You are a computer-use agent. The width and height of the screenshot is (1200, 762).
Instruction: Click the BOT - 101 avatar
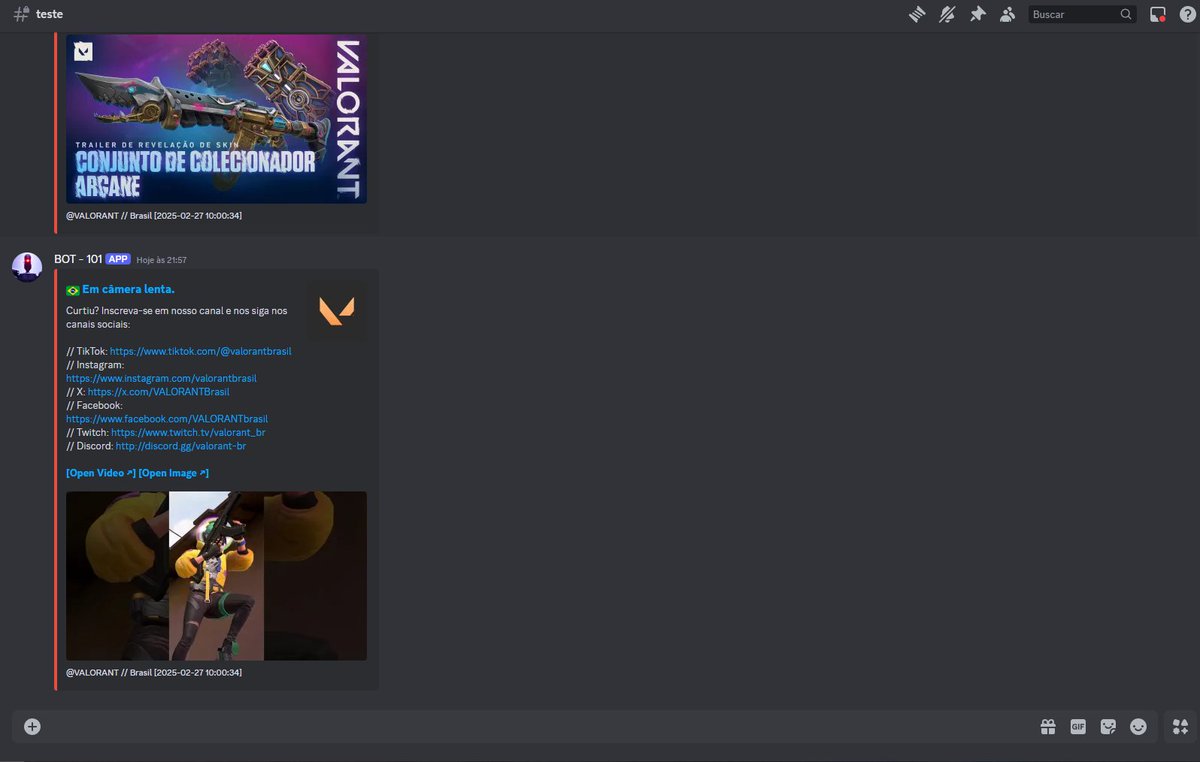pyautogui.click(x=27, y=267)
